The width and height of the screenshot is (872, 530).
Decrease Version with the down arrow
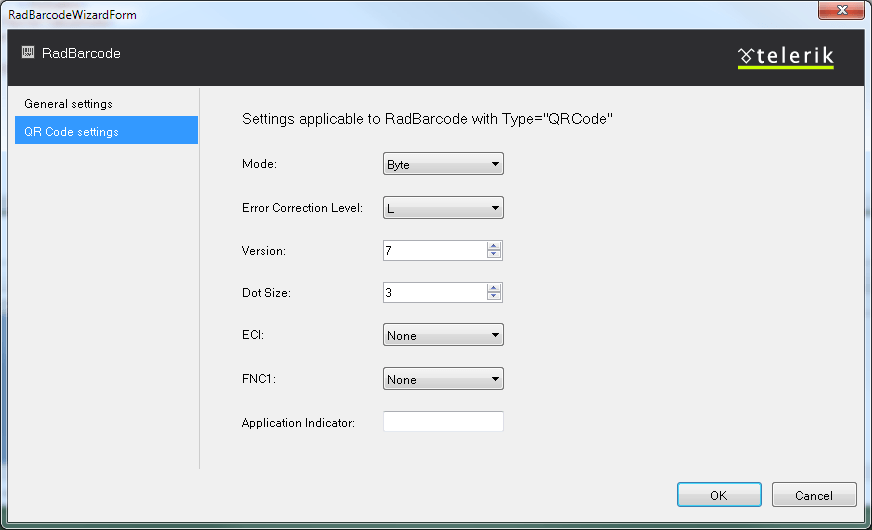[493, 255]
